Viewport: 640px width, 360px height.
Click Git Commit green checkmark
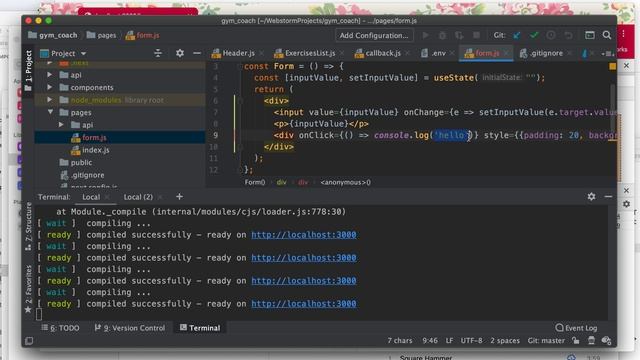pyautogui.click(x=534, y=36)
